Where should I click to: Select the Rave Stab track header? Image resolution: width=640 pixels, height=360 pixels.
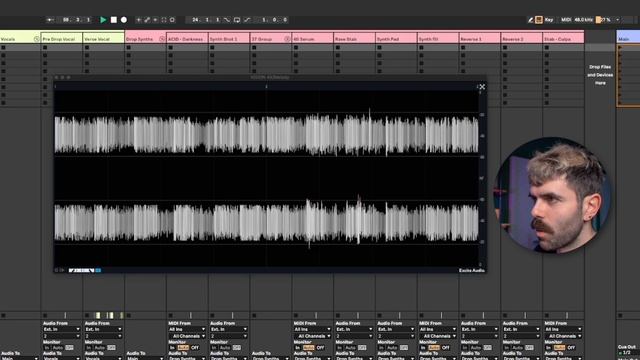click(354, 39)
